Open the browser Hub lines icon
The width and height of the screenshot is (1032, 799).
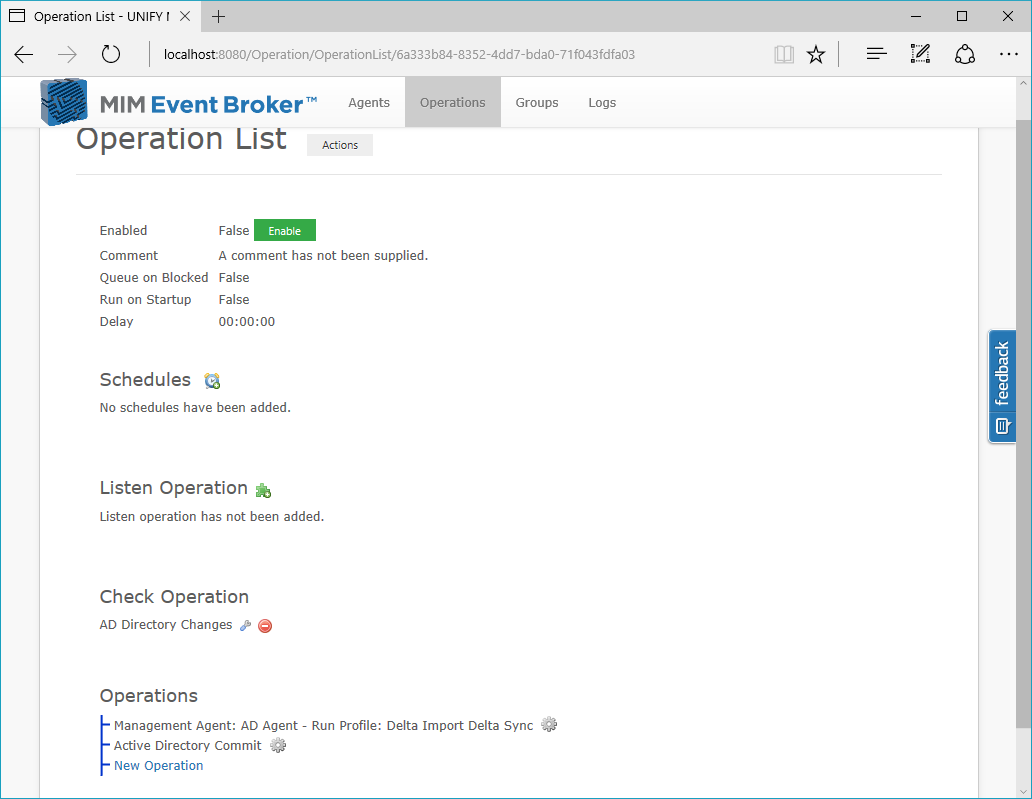point(877,54)
